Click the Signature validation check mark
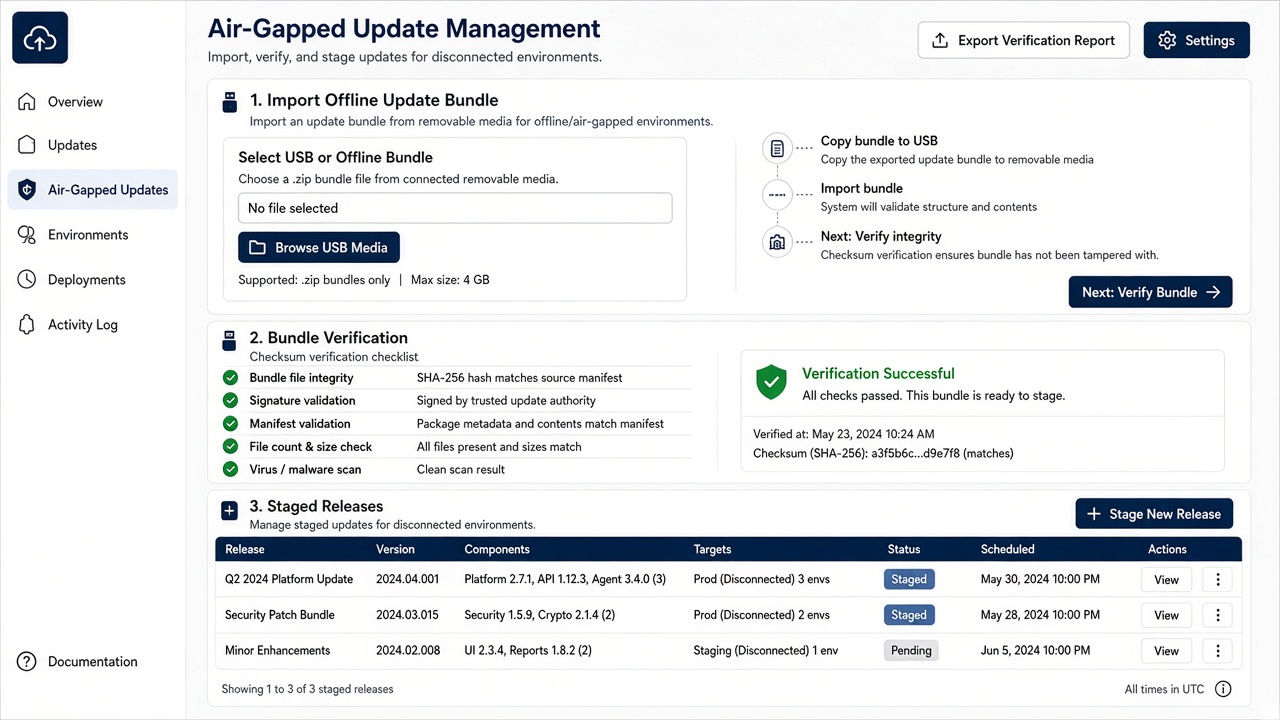The width and height of the screenshot is (1280, 720). click(230, 400)
